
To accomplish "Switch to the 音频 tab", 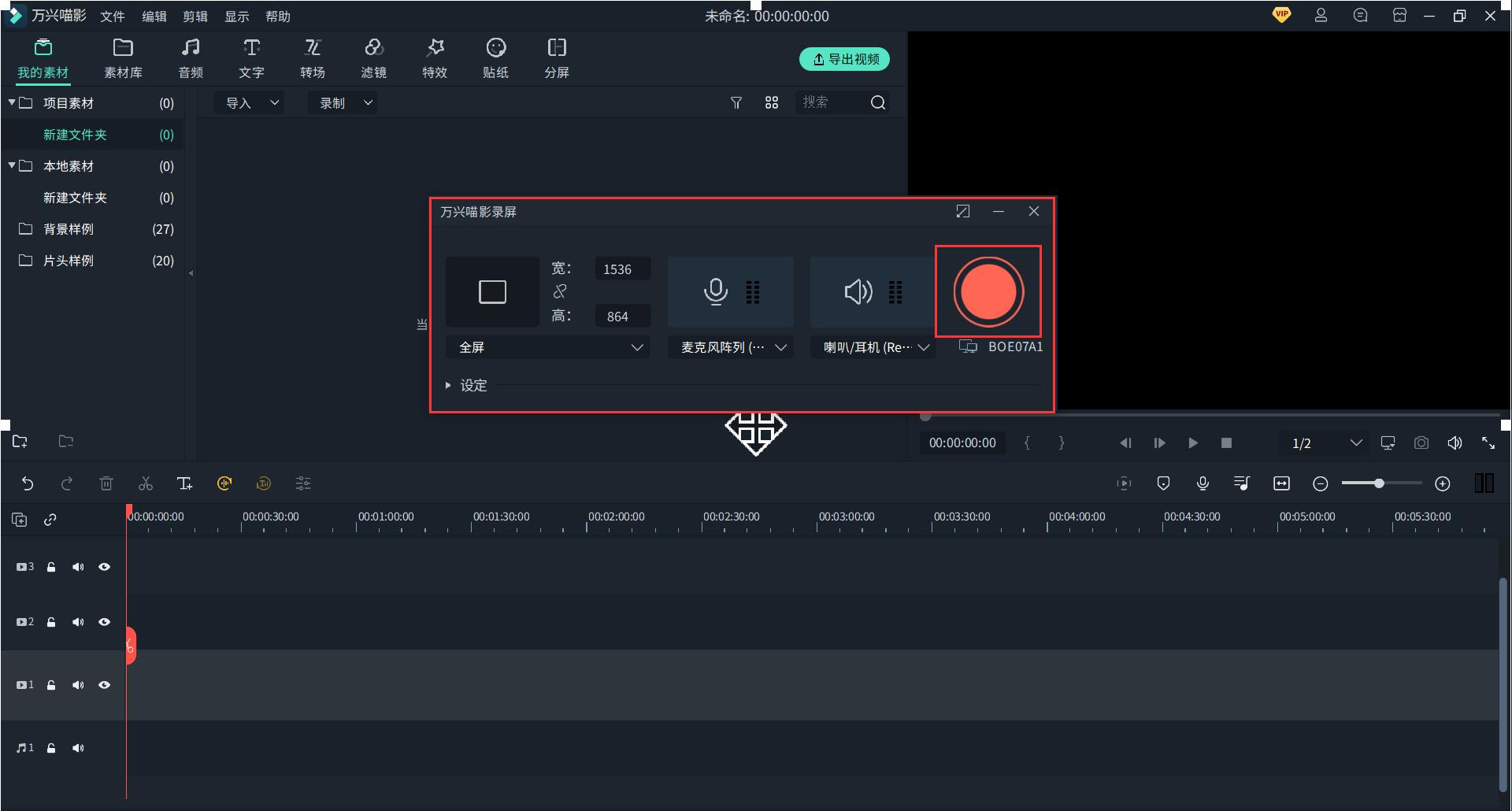I will click(x=191, y=58).
